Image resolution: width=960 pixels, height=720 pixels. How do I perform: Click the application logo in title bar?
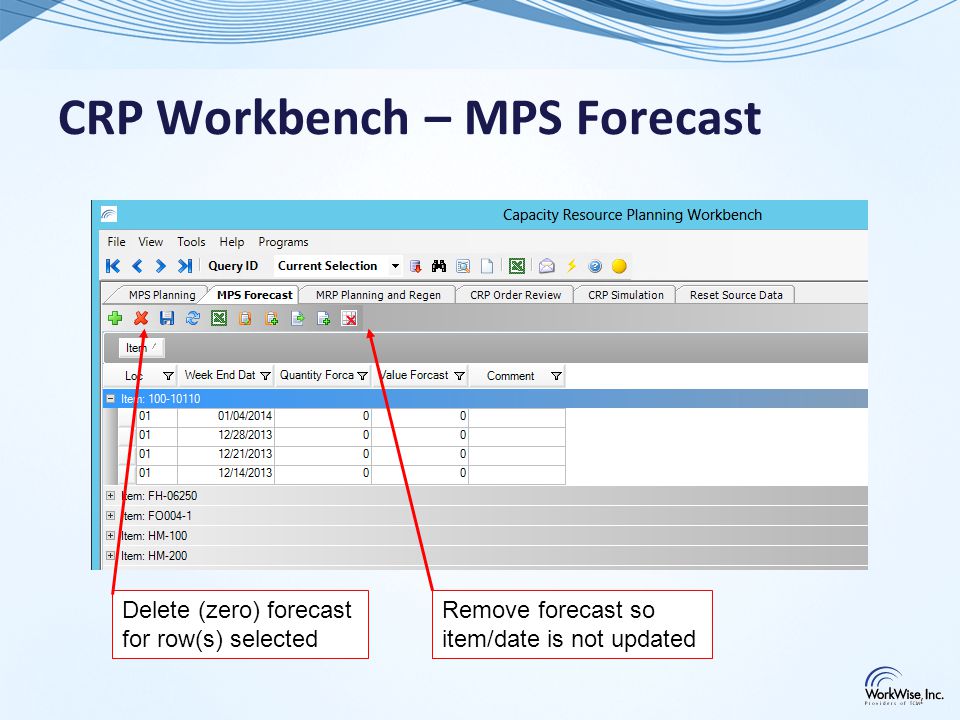(108, 214)
